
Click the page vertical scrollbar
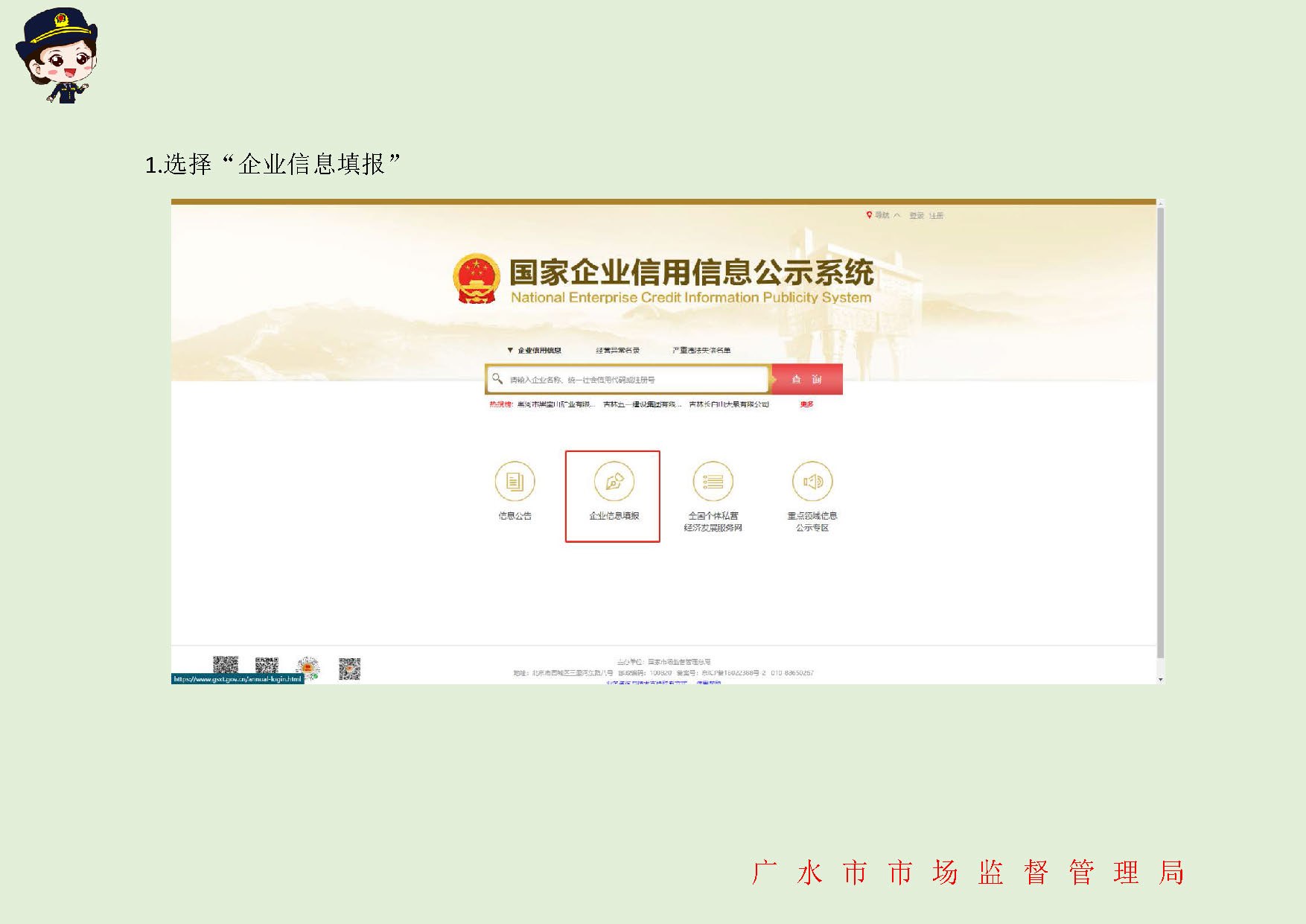point(1160,432)
